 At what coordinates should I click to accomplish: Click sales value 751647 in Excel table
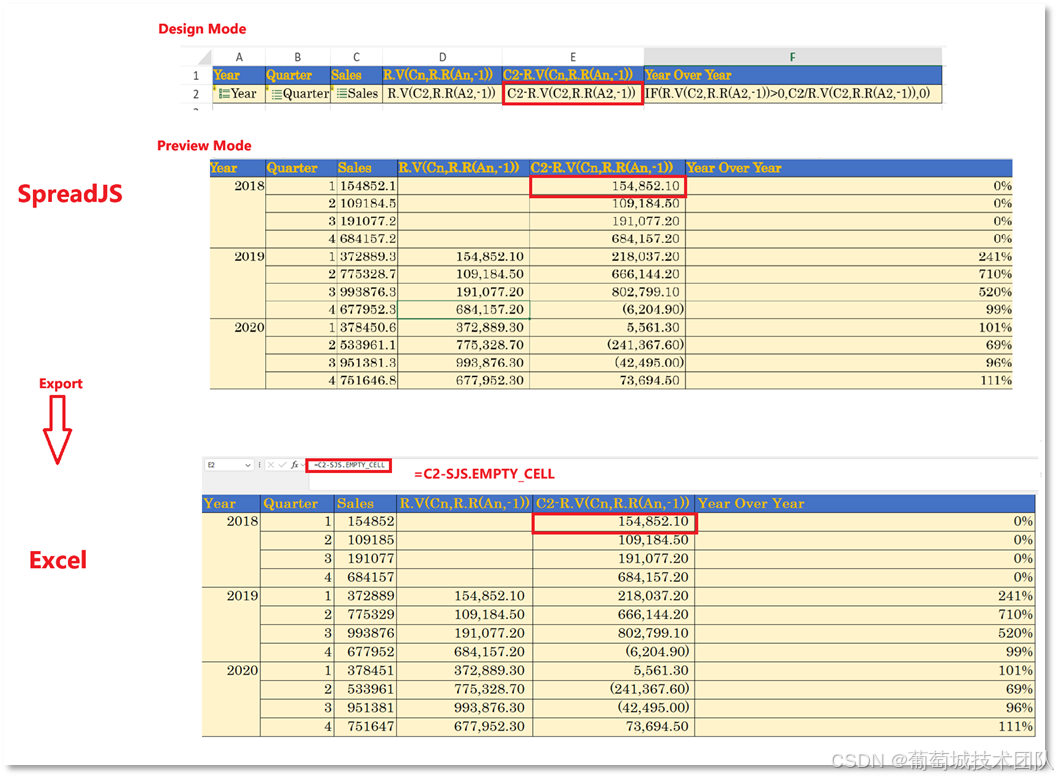(365, 727)
